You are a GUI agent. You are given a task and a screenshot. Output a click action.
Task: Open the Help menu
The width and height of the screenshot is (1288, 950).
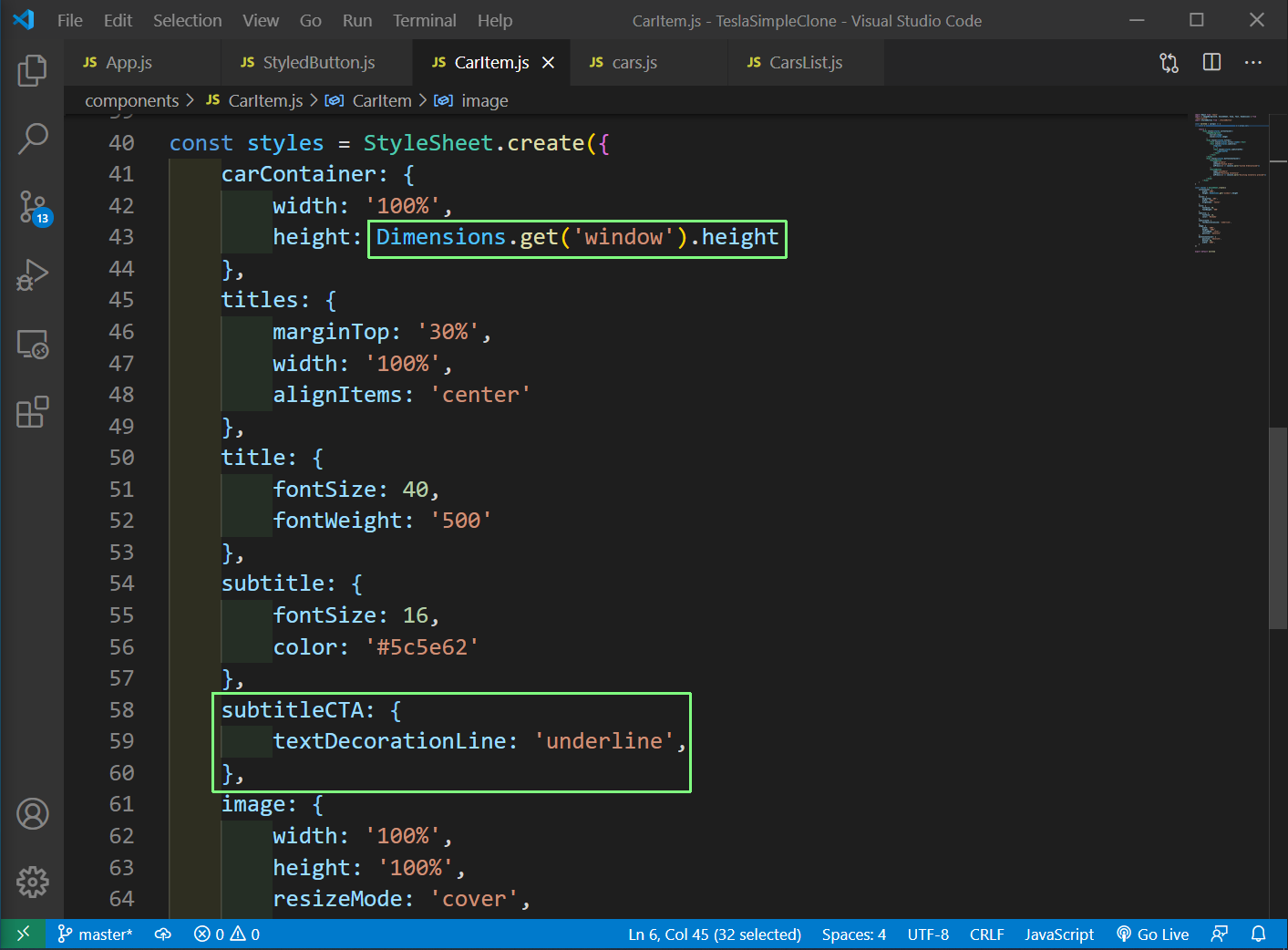click(x=495, y=20)
